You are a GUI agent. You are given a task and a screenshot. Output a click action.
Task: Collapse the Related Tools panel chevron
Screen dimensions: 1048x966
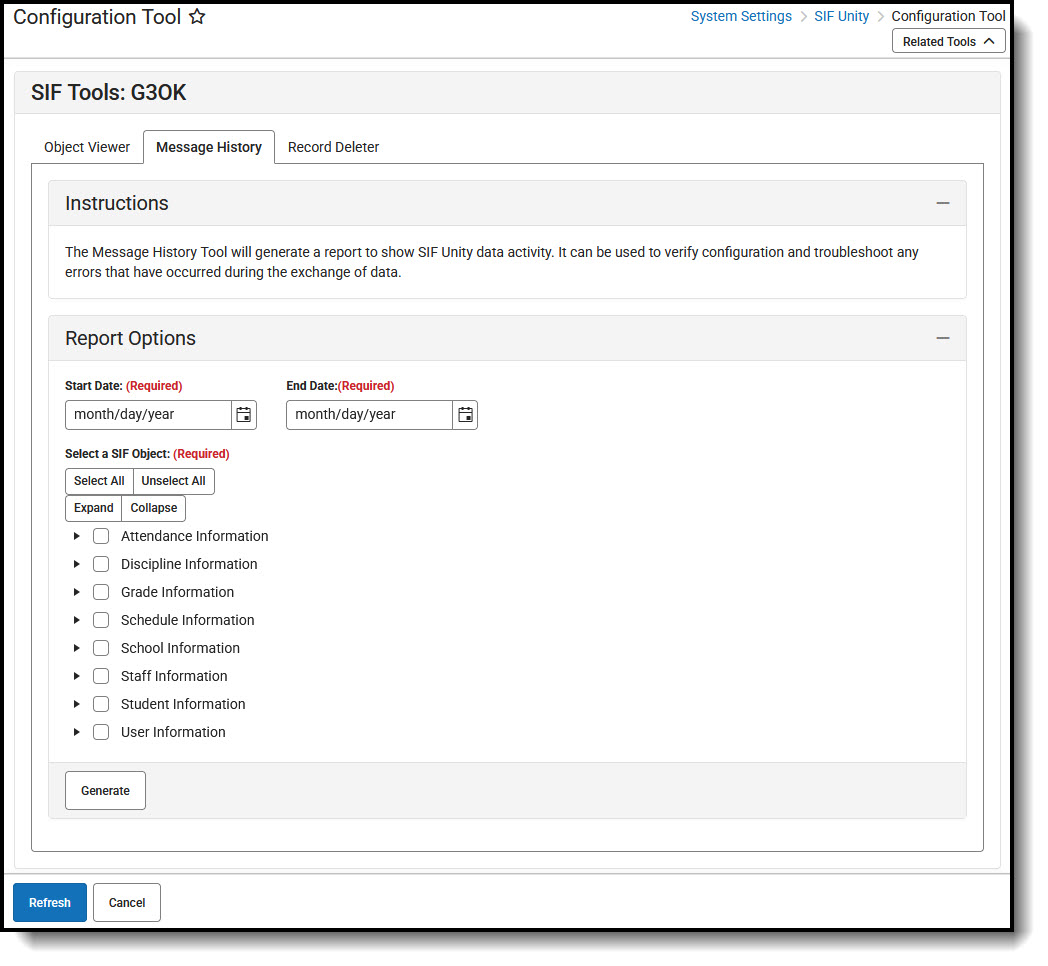[x=988, y=41]
